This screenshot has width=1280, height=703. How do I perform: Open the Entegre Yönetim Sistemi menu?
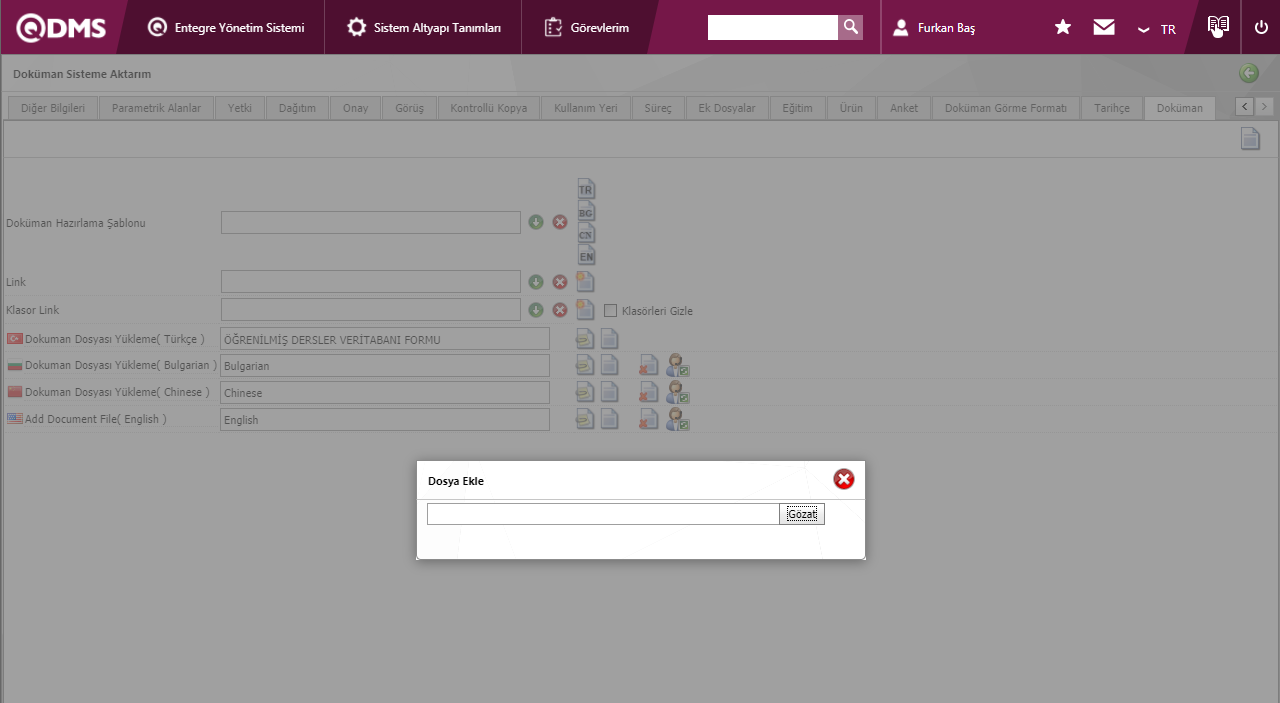click(226, 28)
